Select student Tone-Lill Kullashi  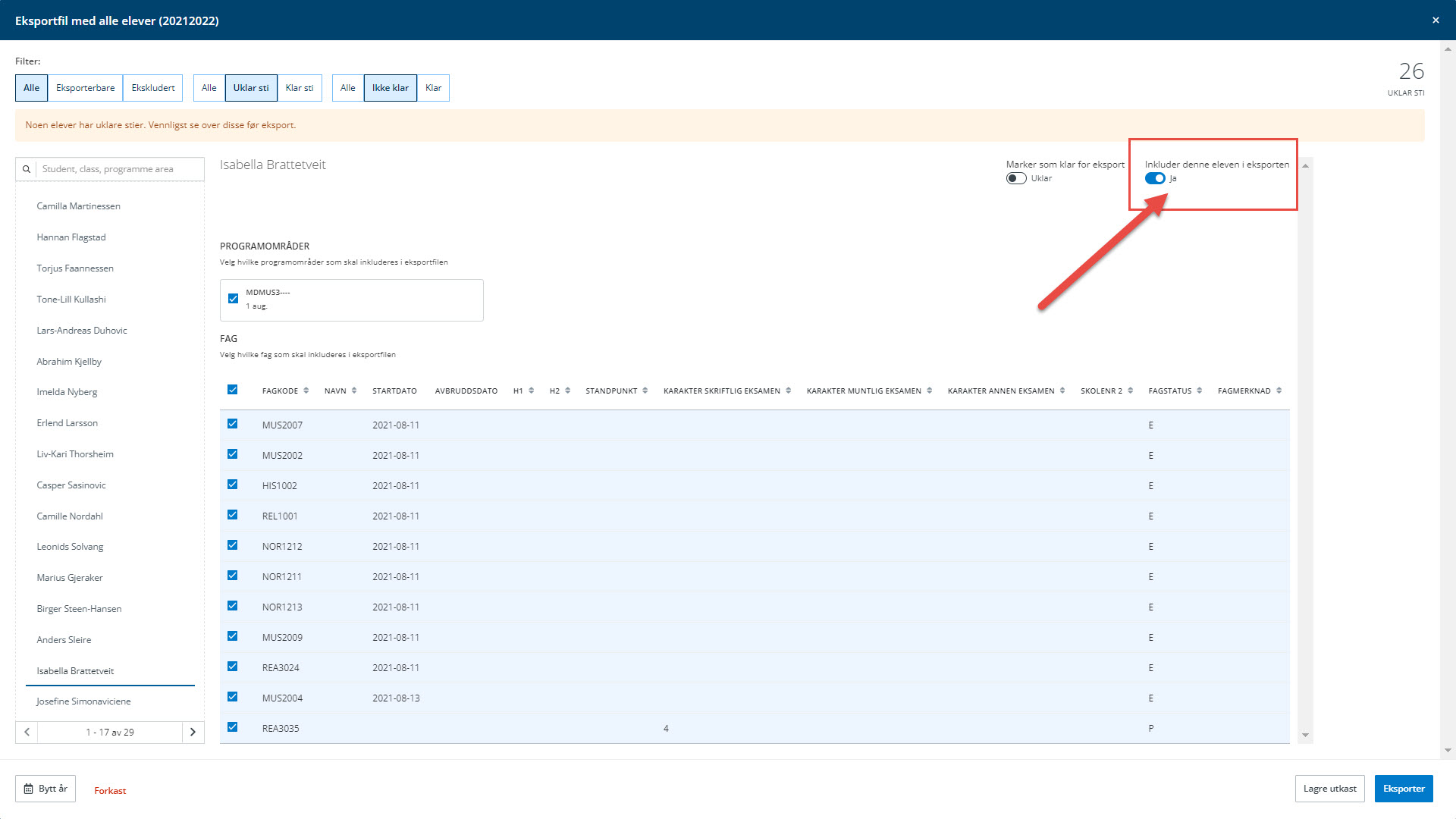[71, 300]
